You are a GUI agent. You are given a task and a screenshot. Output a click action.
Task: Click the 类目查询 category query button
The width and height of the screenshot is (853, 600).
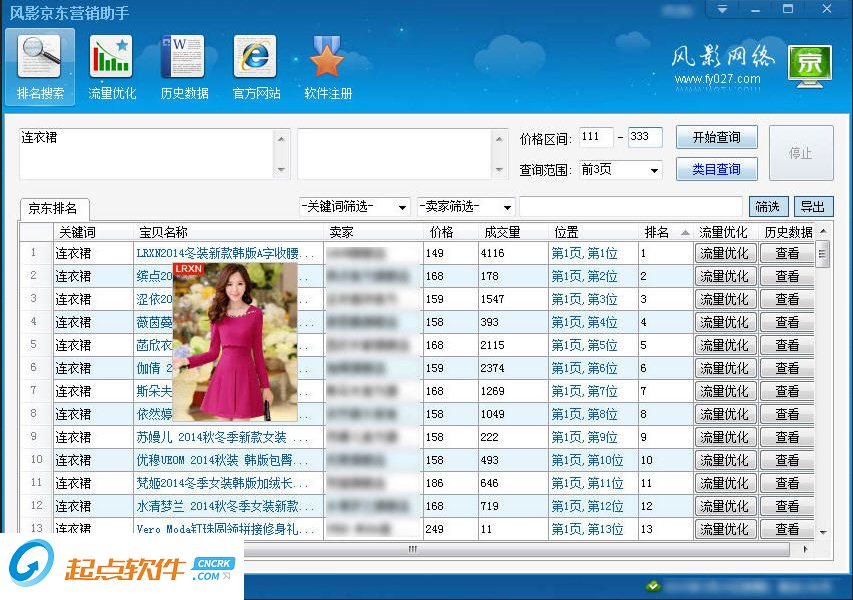[x=716, y=169]
